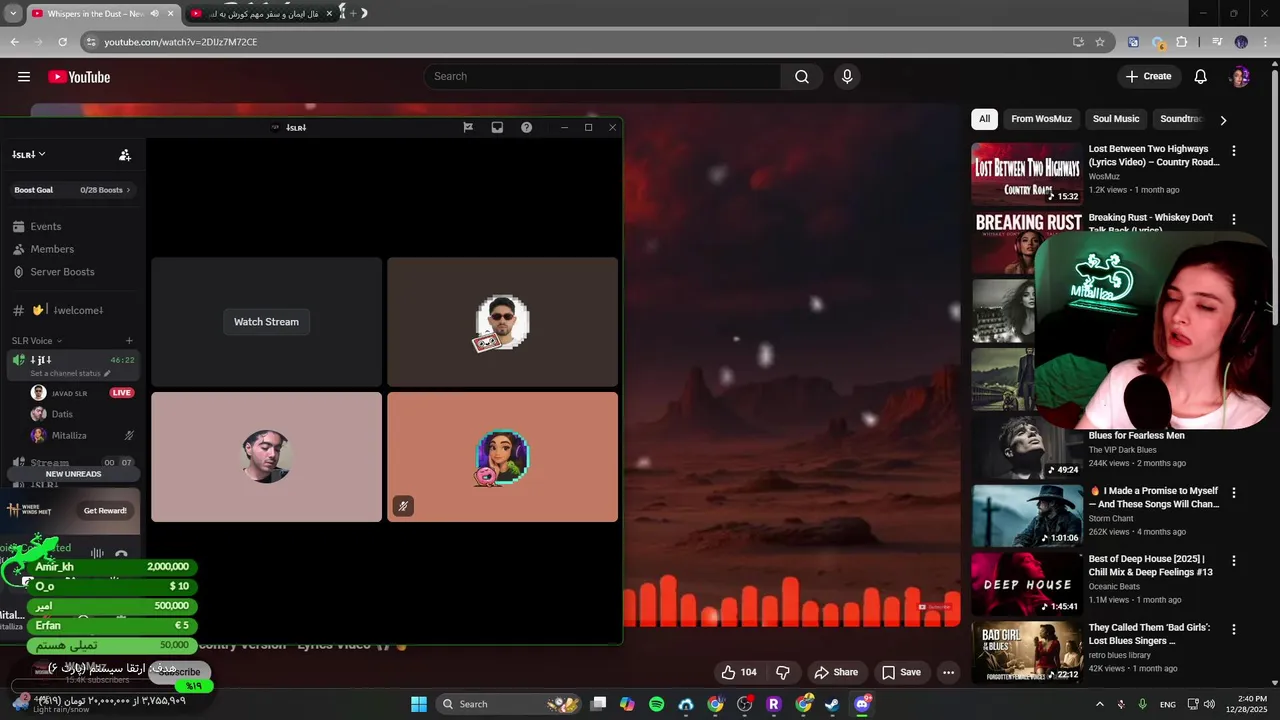Open Steam from the taskbar
The image size is (1280, 720).
832,704
